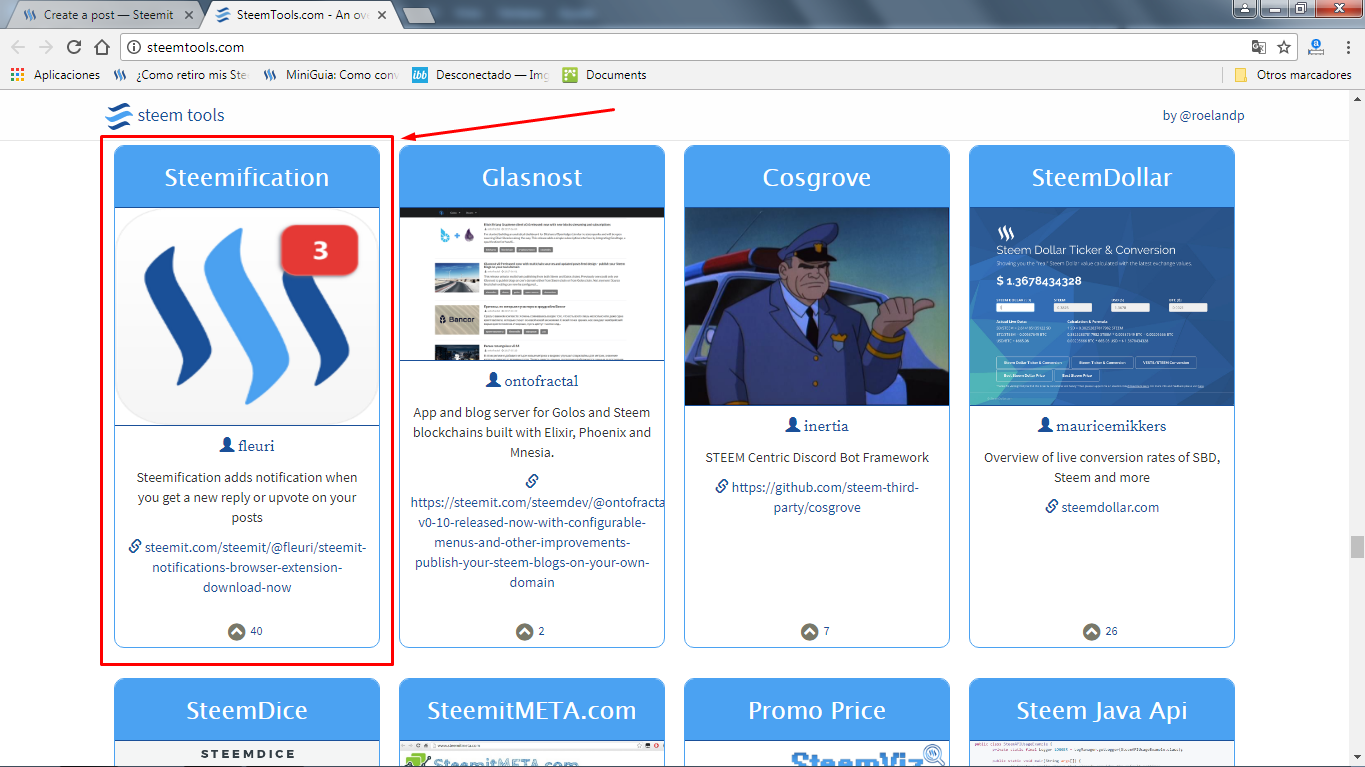
Task: Open the Desconectado — Img bookmark
Action: click(481, 75)
